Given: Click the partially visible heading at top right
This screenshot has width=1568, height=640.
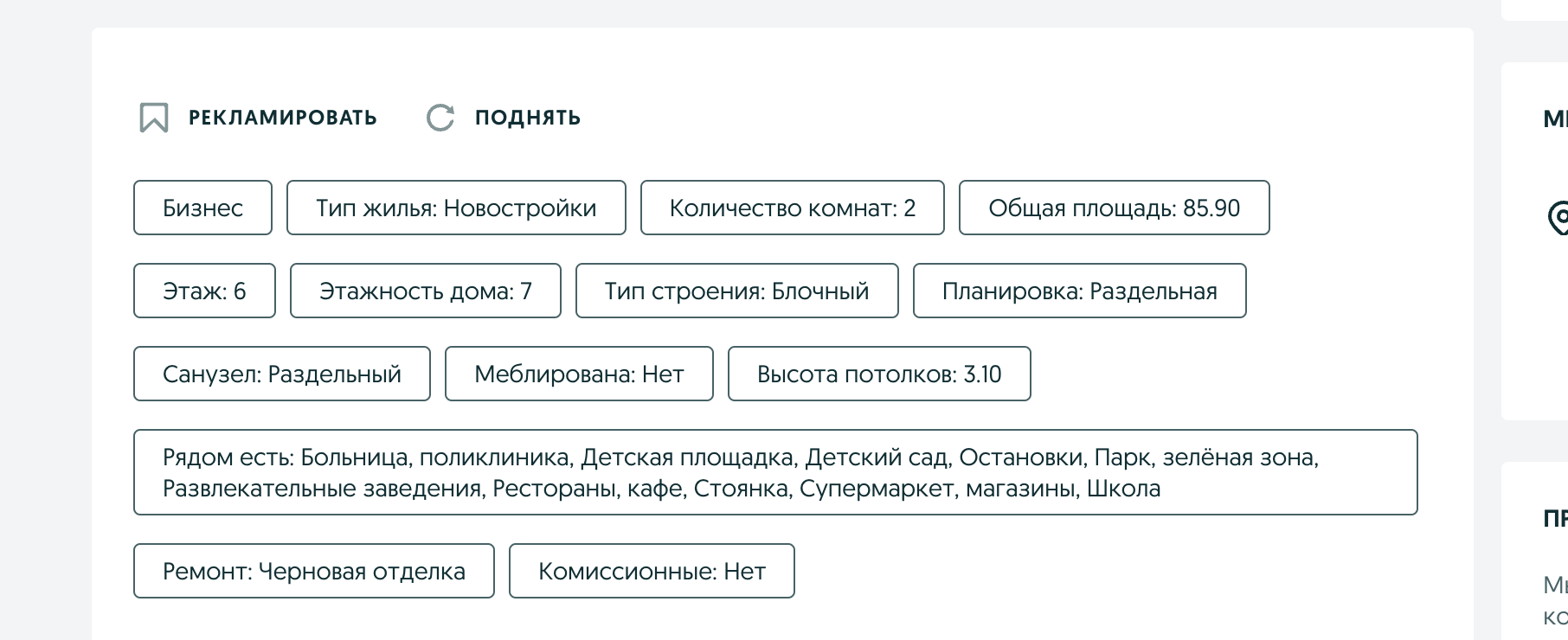Looking at the screenshot, I should coord(1555,119).
